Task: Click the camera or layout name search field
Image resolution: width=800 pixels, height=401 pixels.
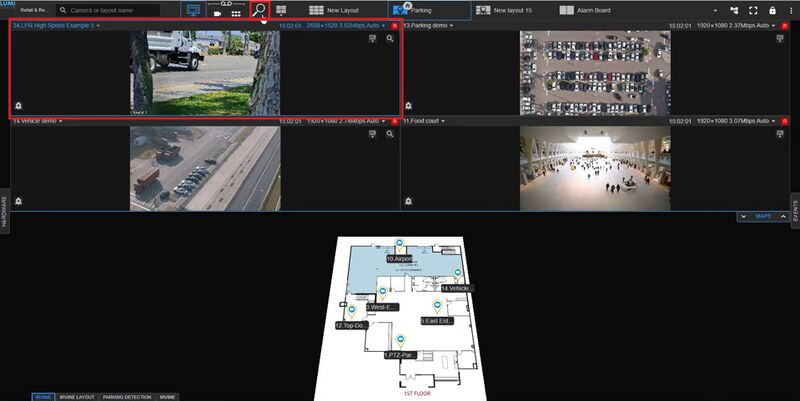Action: click(112, 10)
